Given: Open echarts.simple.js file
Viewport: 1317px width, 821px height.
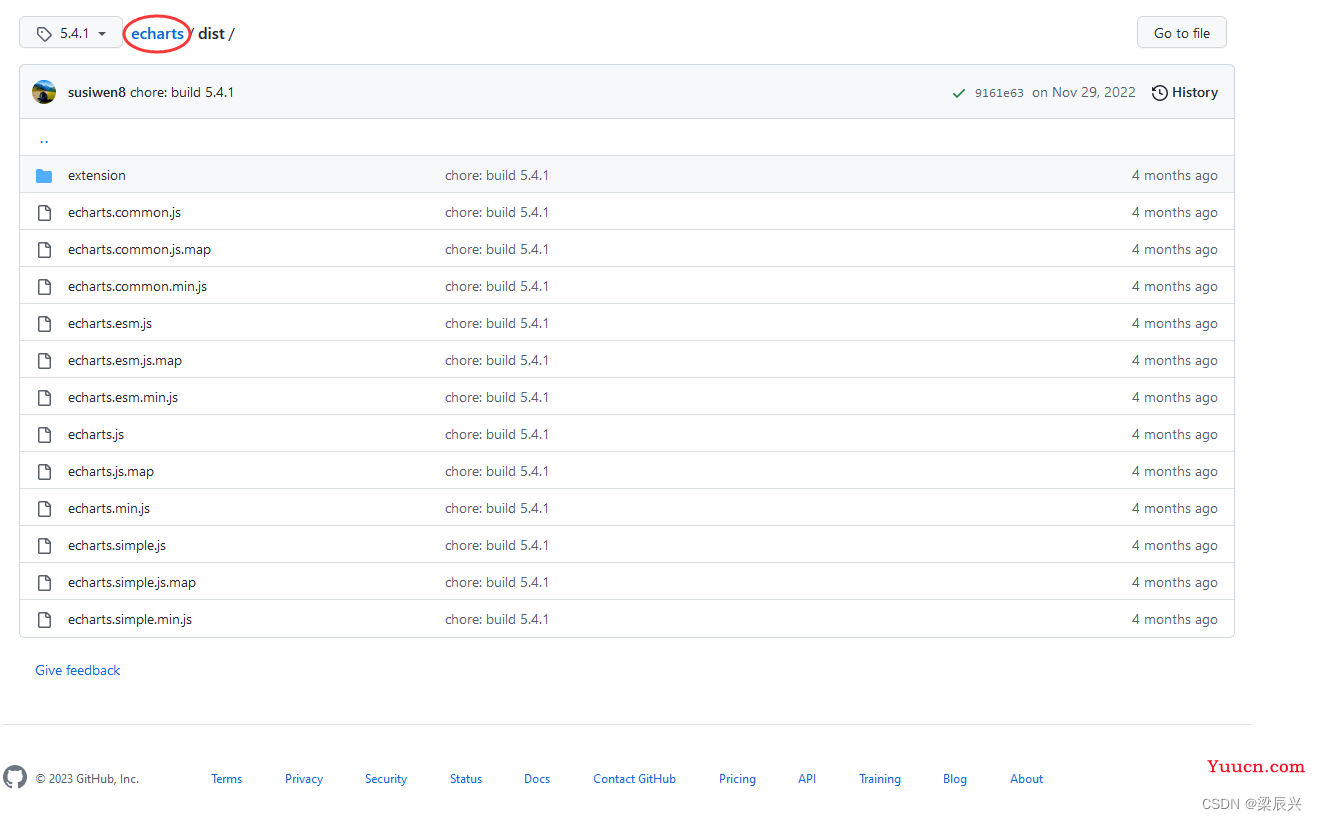Looking at the screenshot, I should click(117, 546).
